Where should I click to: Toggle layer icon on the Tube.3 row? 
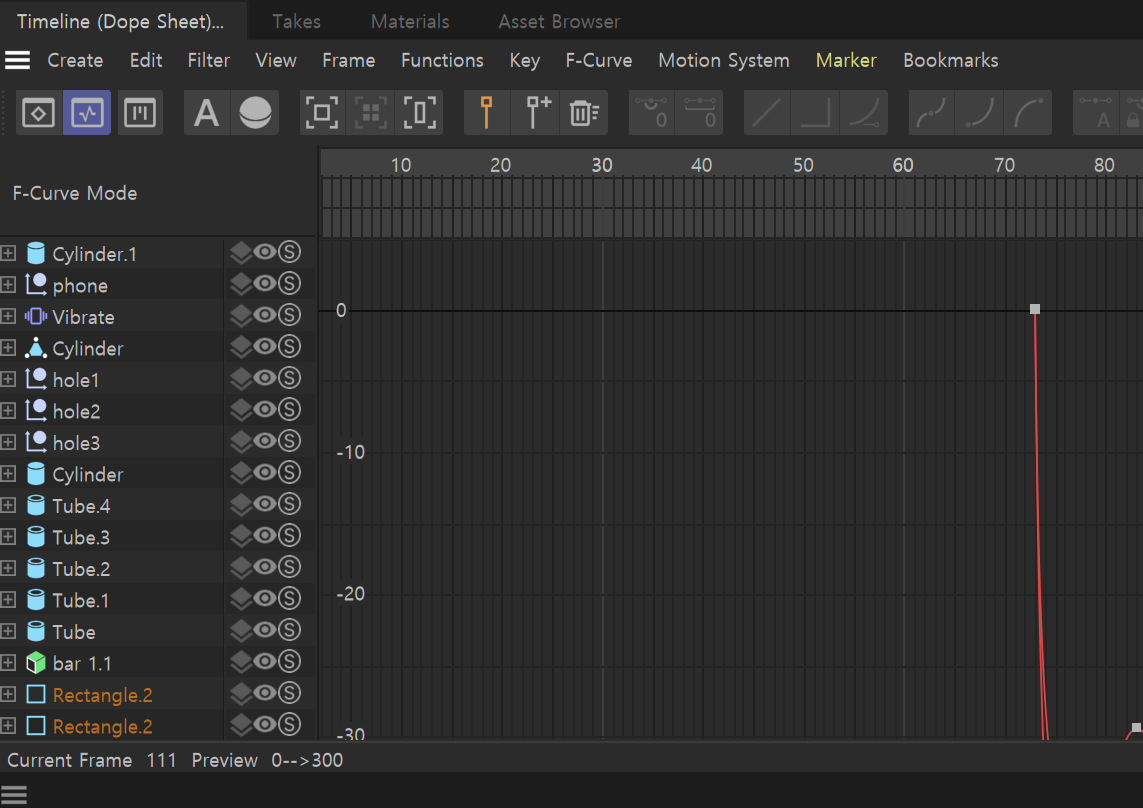(240, 537)
